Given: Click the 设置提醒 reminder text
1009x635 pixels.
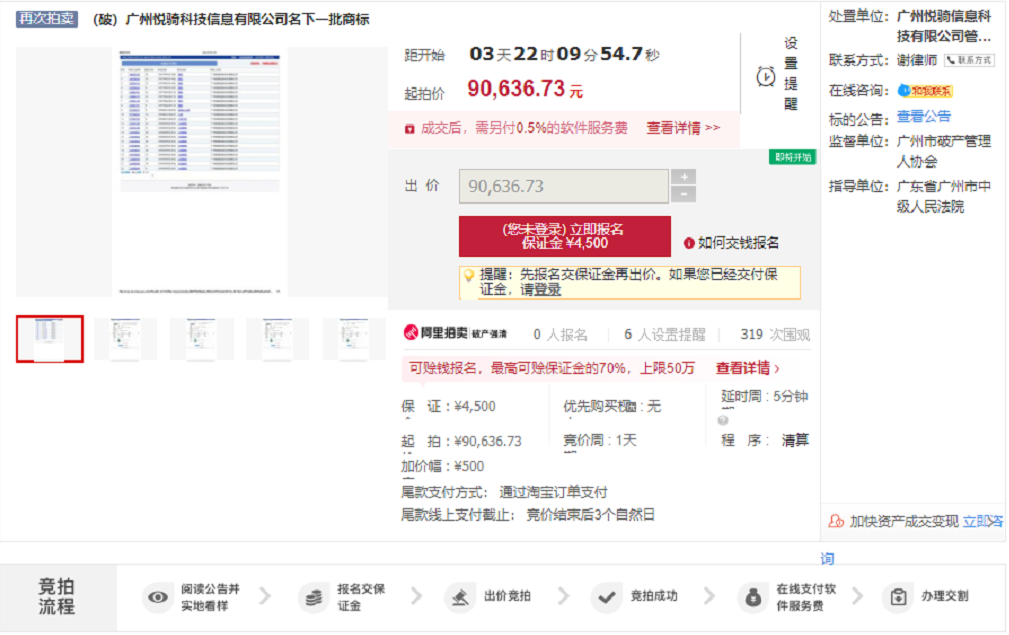Looking at the screenshot, I should [791, 74].
